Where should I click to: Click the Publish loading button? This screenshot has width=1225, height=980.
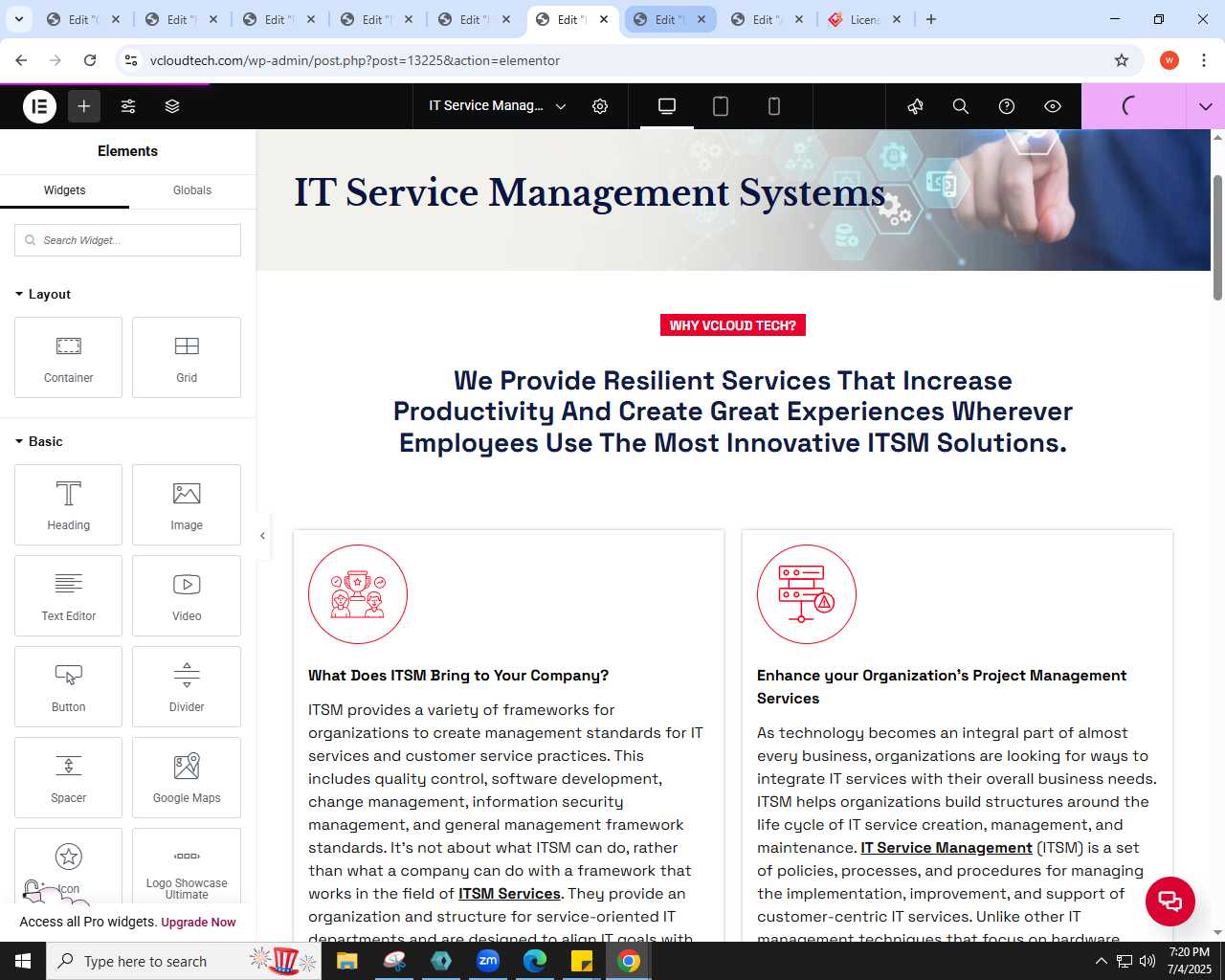tap(1133, 106)
